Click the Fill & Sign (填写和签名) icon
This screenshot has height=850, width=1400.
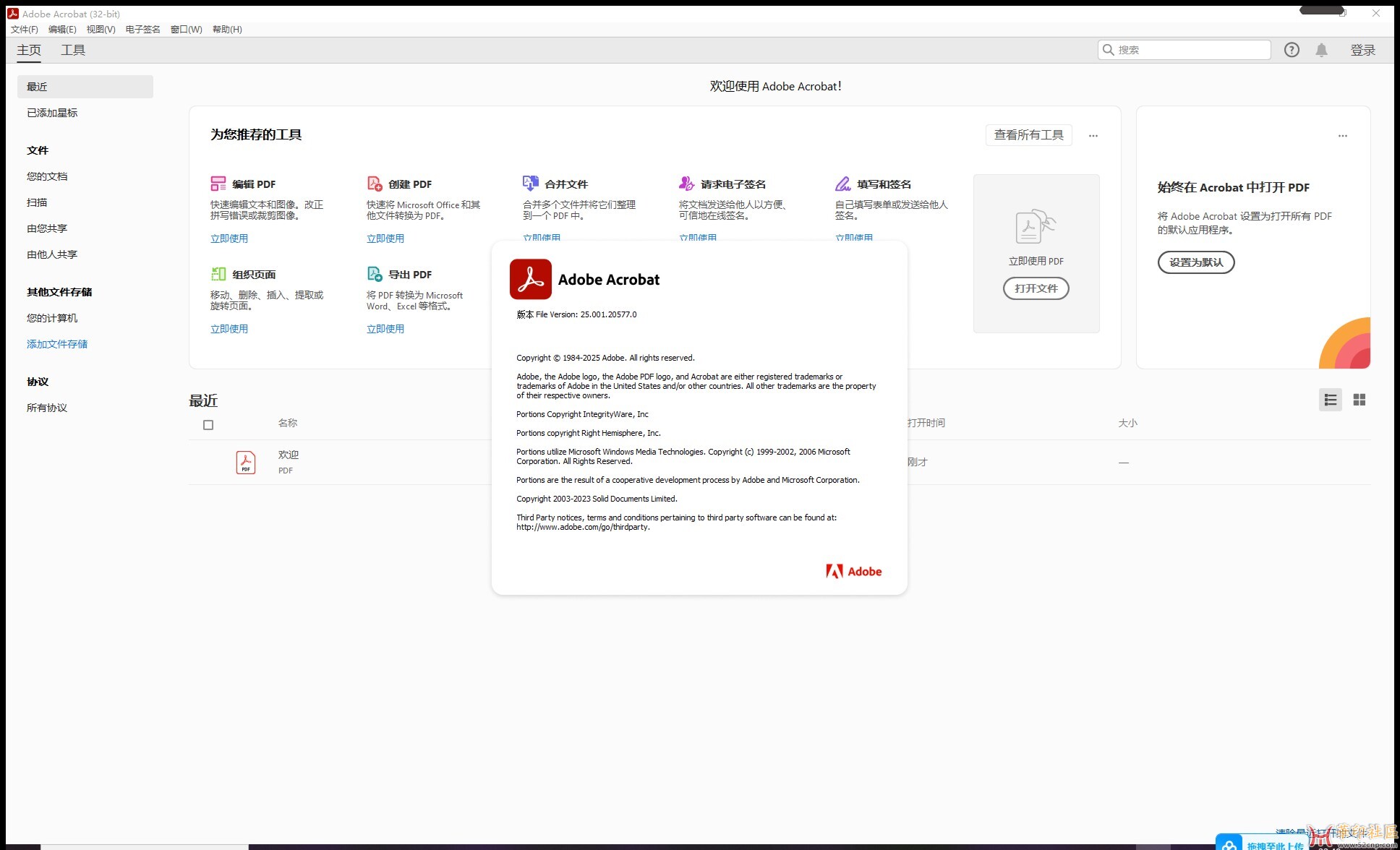coord(843,184)
